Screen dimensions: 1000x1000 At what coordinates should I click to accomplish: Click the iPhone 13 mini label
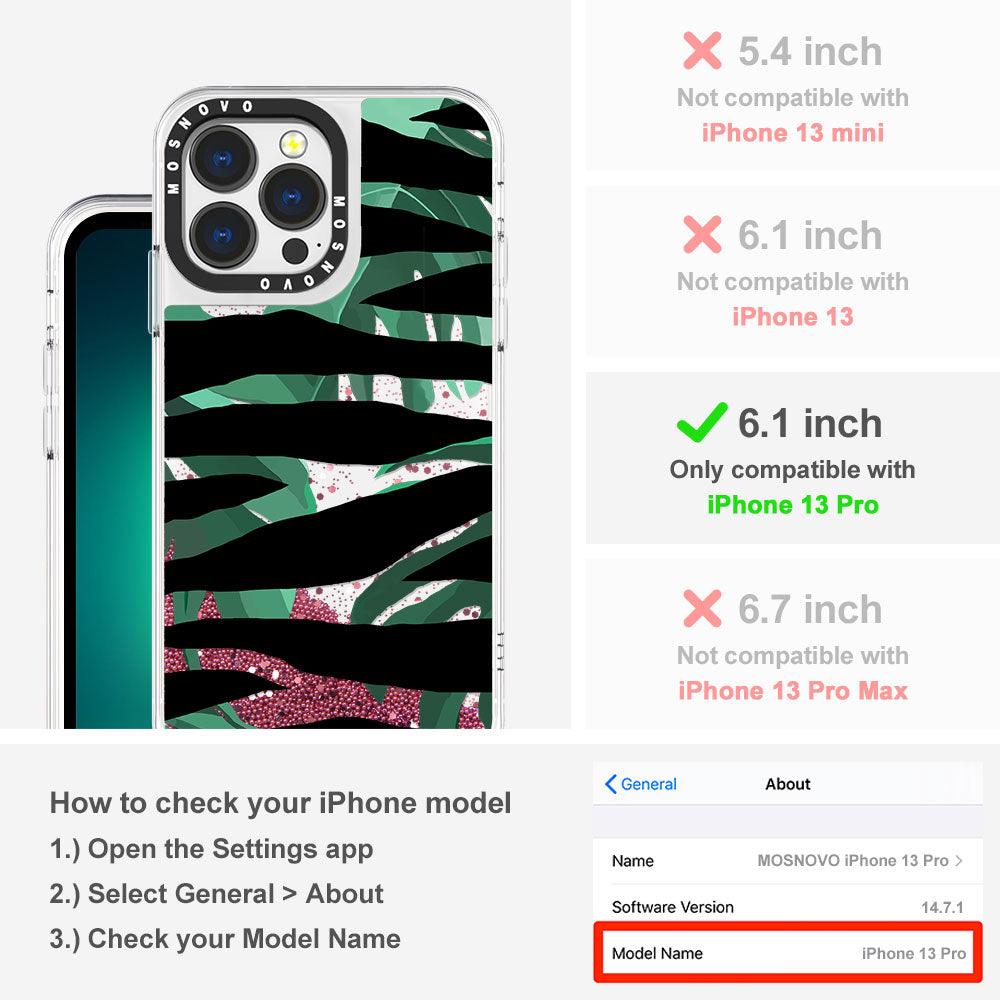click(x=793, y=133)
